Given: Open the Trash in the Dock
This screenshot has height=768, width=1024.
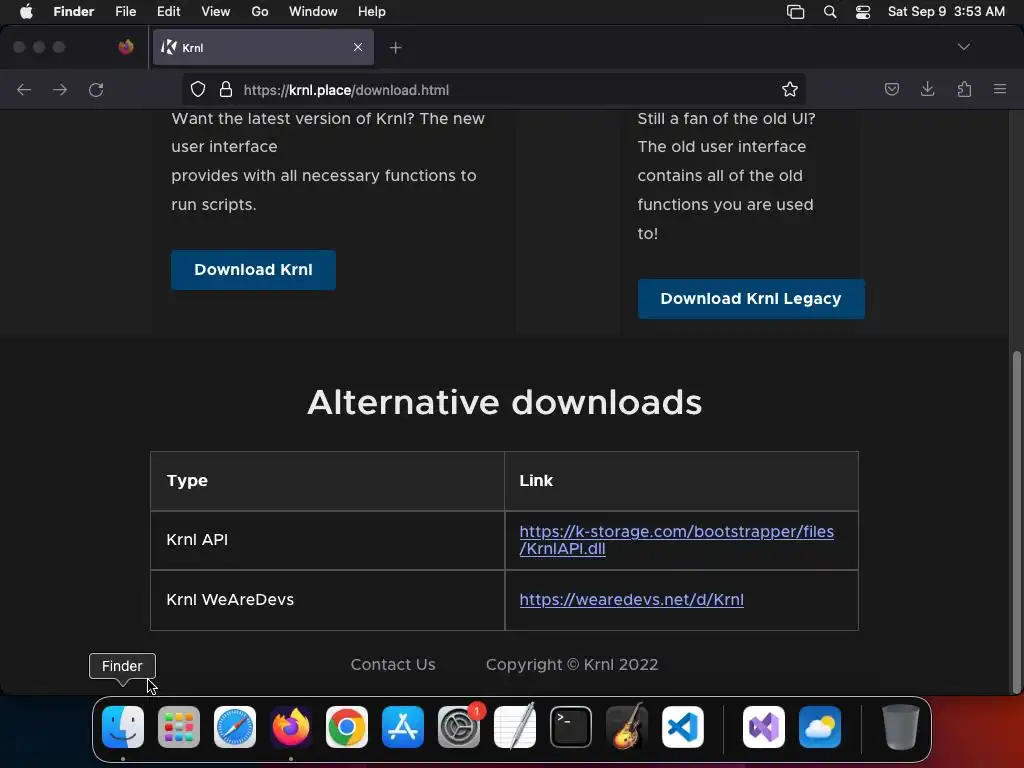Looking at the screenshot, I should coord(901,727).
